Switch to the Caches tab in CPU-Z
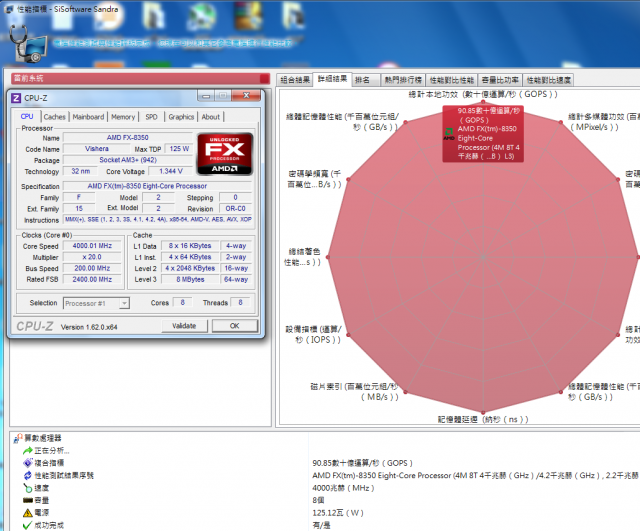Screen dimensions: 640x531 54,117
